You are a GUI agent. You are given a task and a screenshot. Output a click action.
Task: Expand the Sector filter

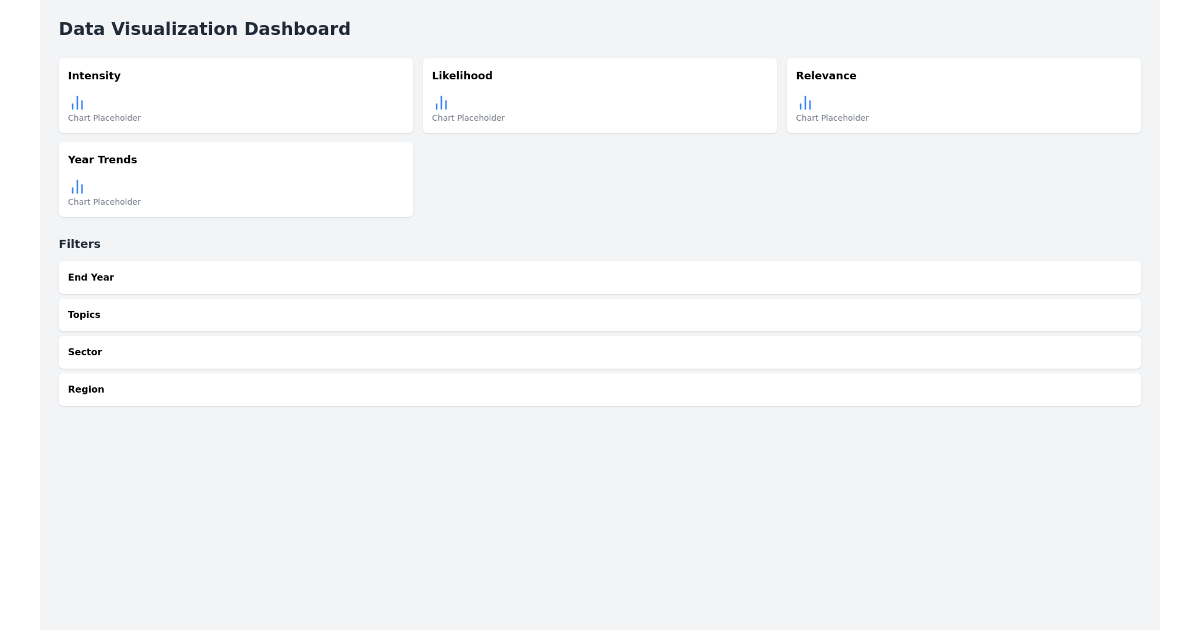[600, 352]
